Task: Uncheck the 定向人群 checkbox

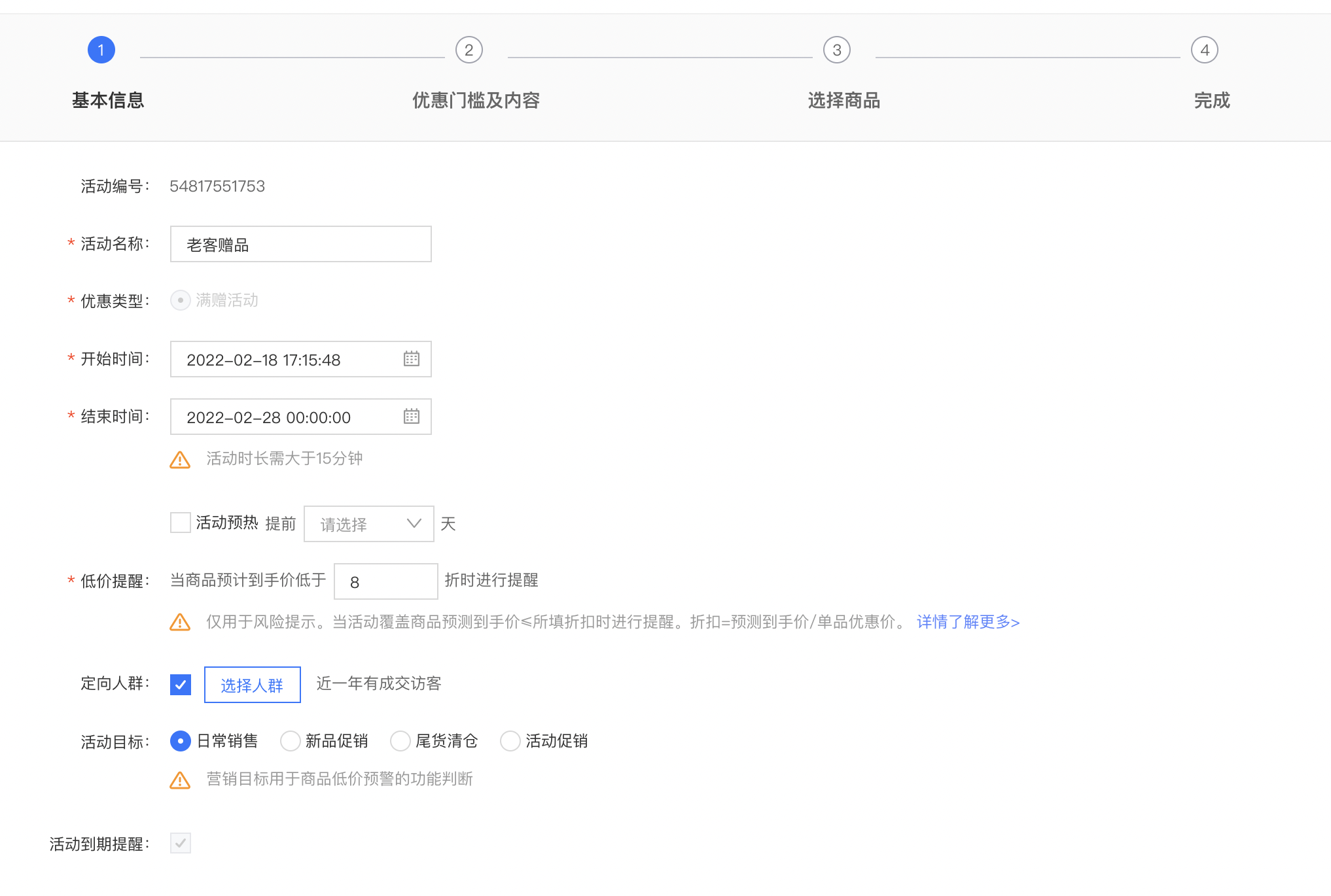Action: point(181,685)
